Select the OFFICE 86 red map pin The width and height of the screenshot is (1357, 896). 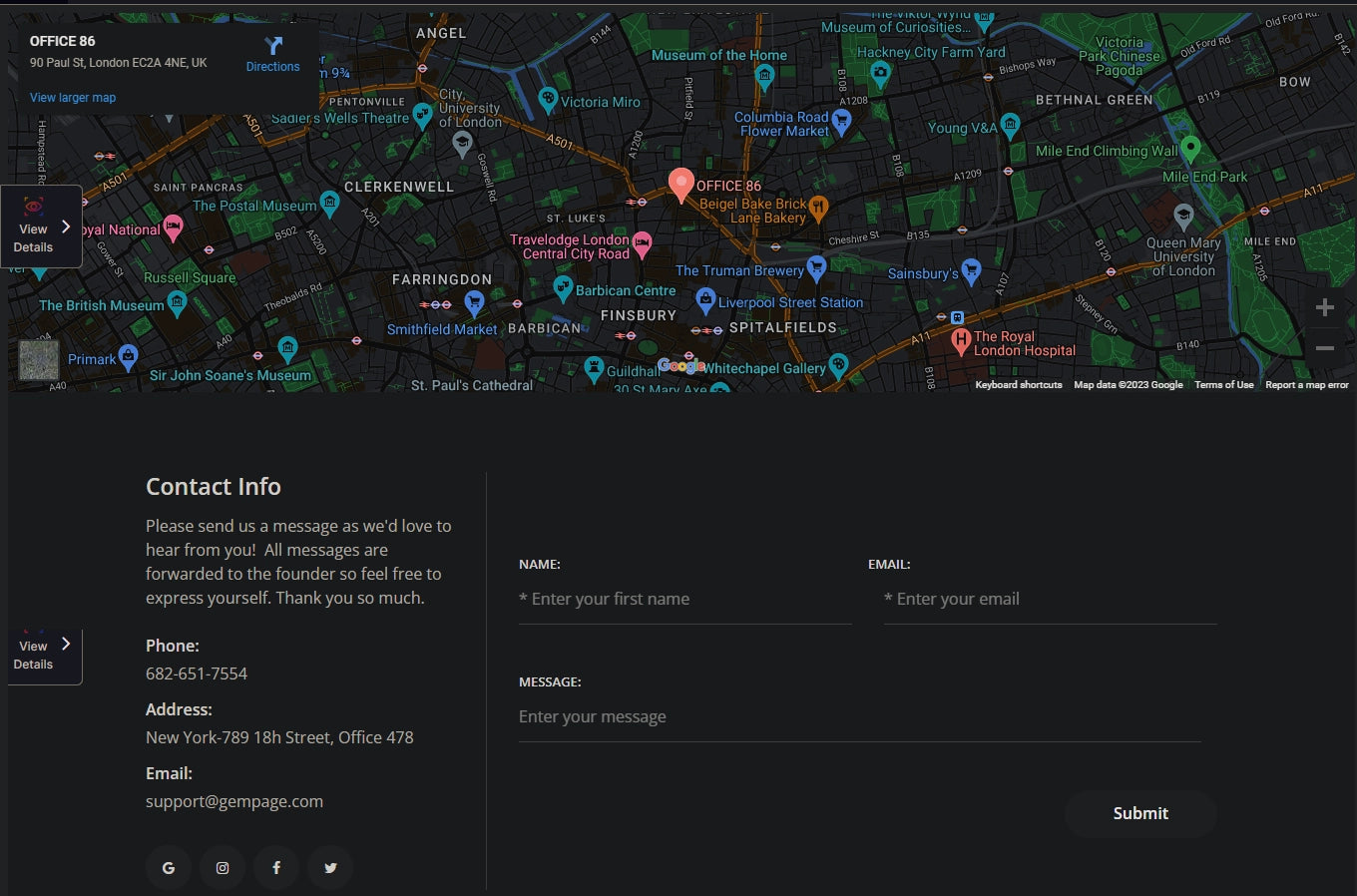point(680,186)
